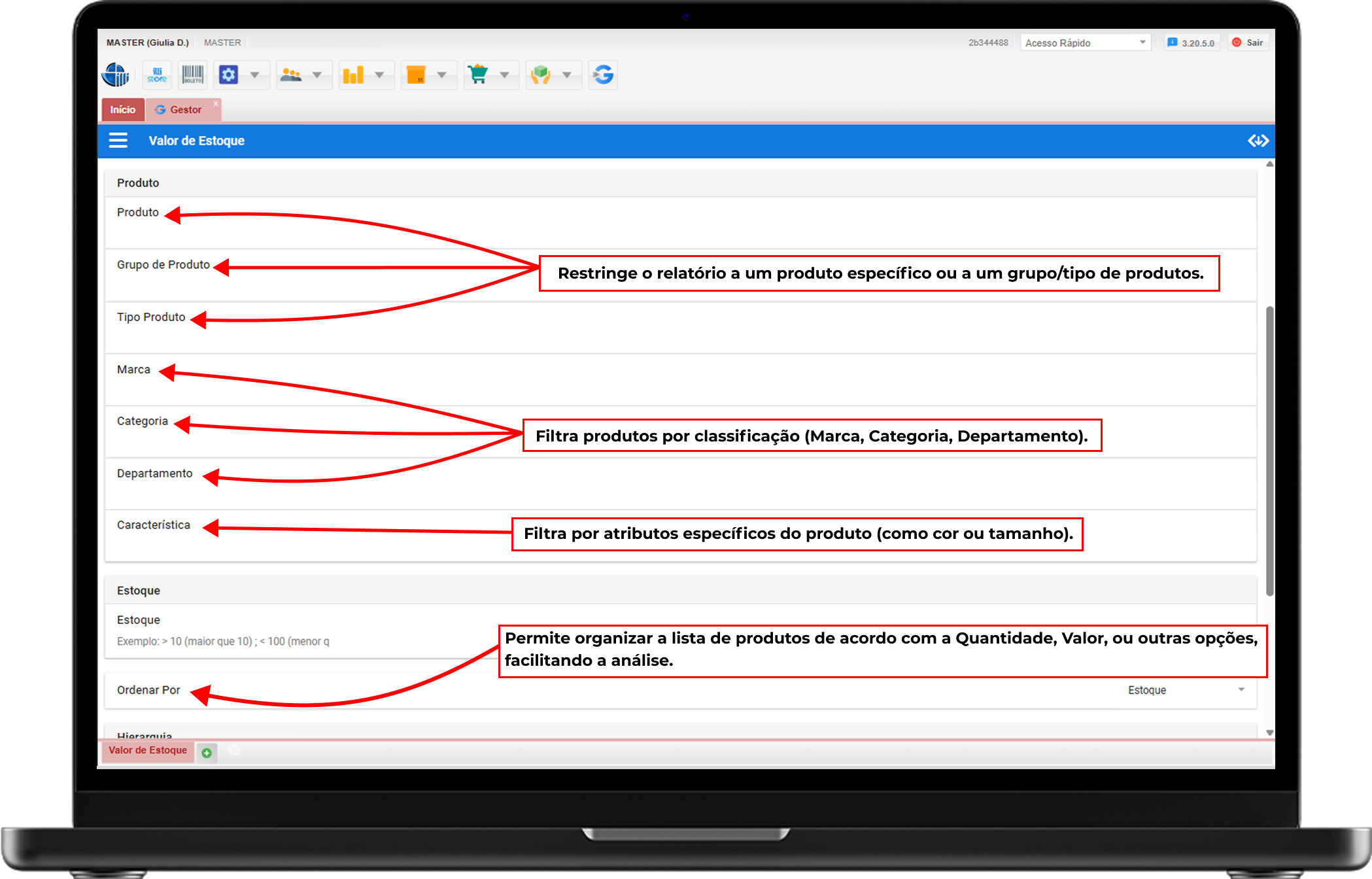Click the vertical scrollbar thumb
Screen dimensions: 1372x879
[x=1269, y=451]
